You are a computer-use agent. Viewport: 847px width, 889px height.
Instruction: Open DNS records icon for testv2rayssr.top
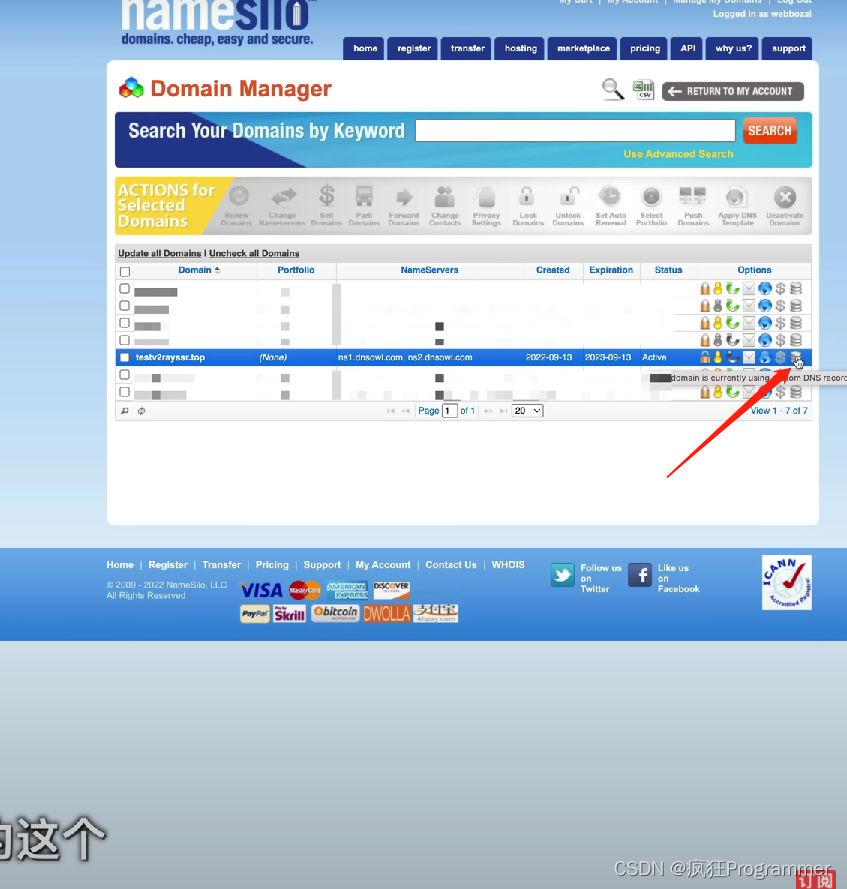[x=795, y=357]
